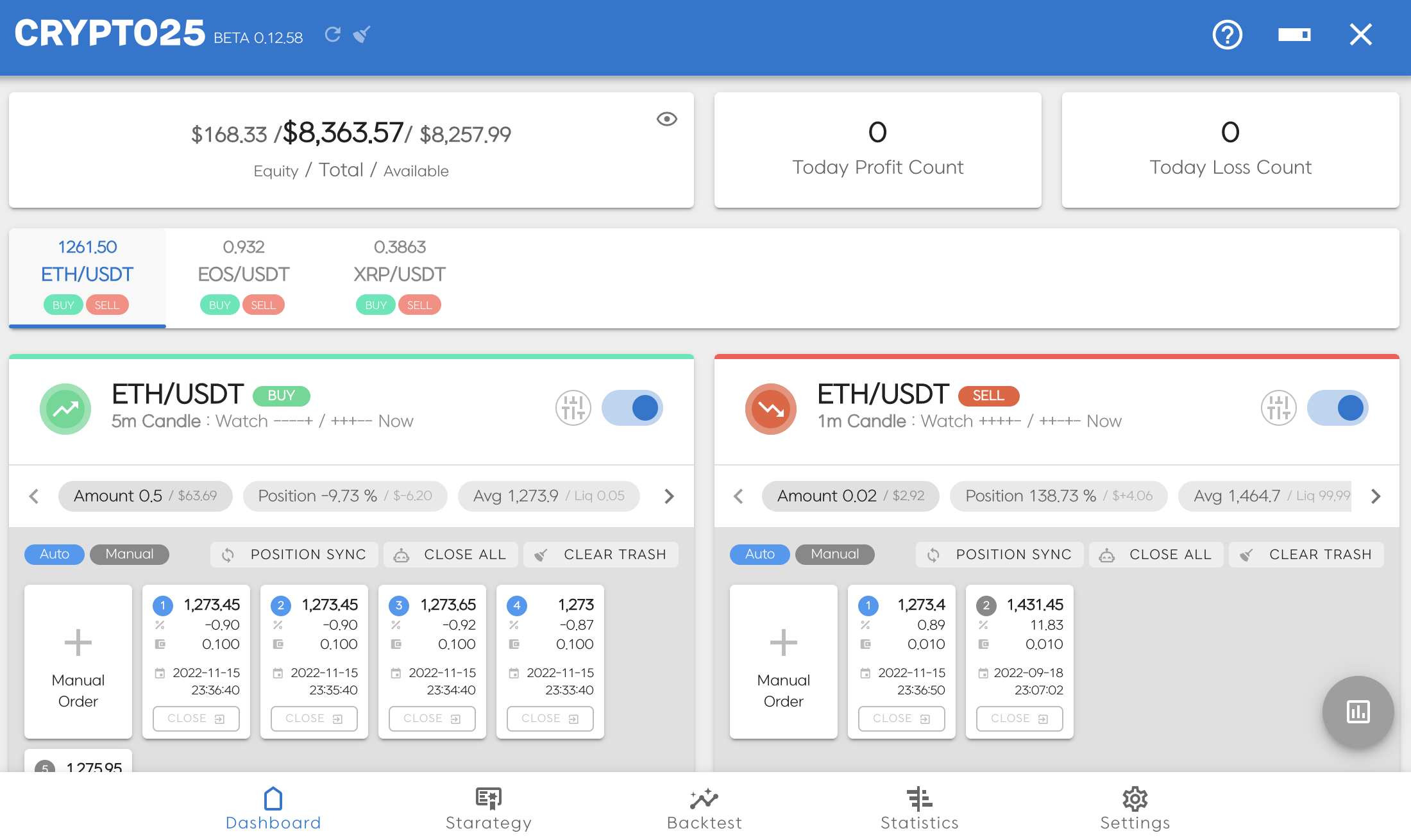Click order number 3 badge in BUY panel
This screenshot has width=1411, height=840.
pyautogui.click(x=399, y=605)
